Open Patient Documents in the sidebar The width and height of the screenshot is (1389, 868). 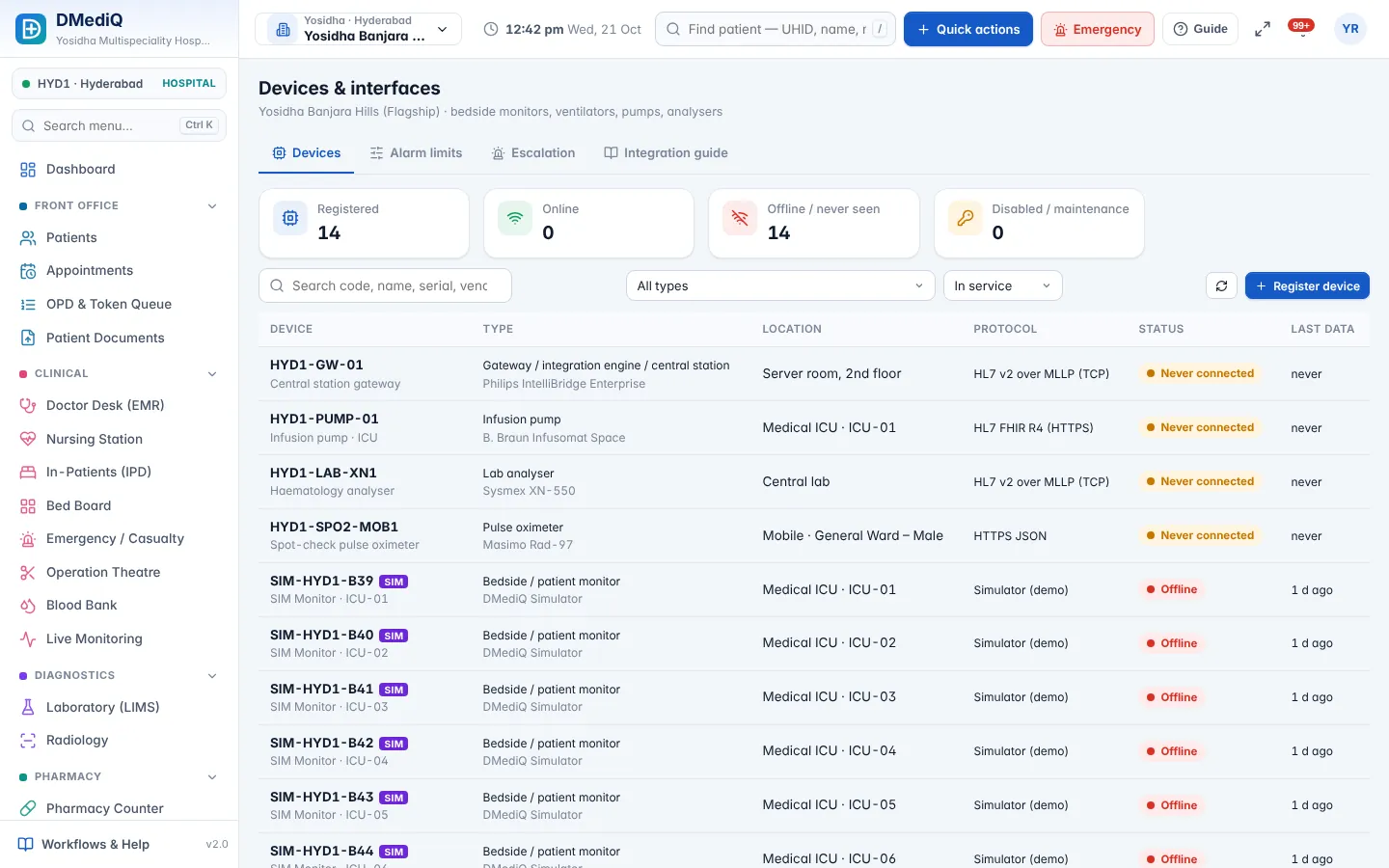120,338
